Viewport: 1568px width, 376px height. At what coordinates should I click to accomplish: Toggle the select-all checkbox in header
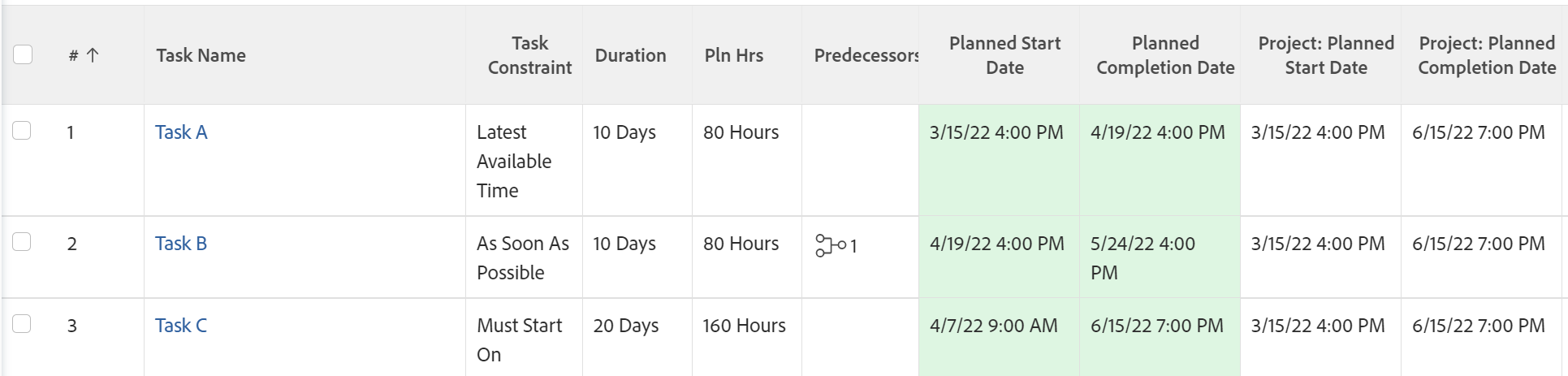(x=23, y=54)
